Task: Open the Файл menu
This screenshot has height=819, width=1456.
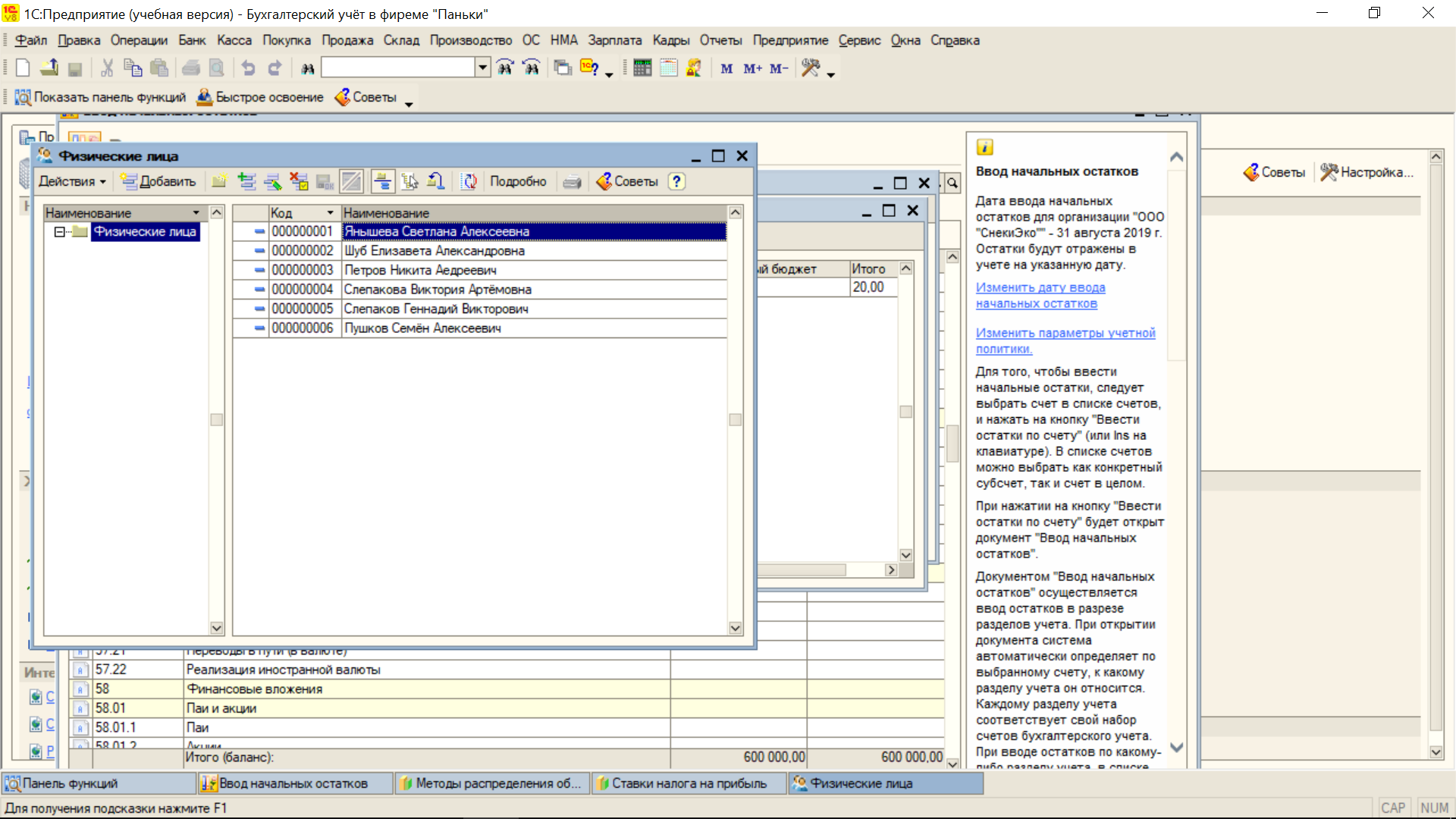Action: click(x=31, y=40)
